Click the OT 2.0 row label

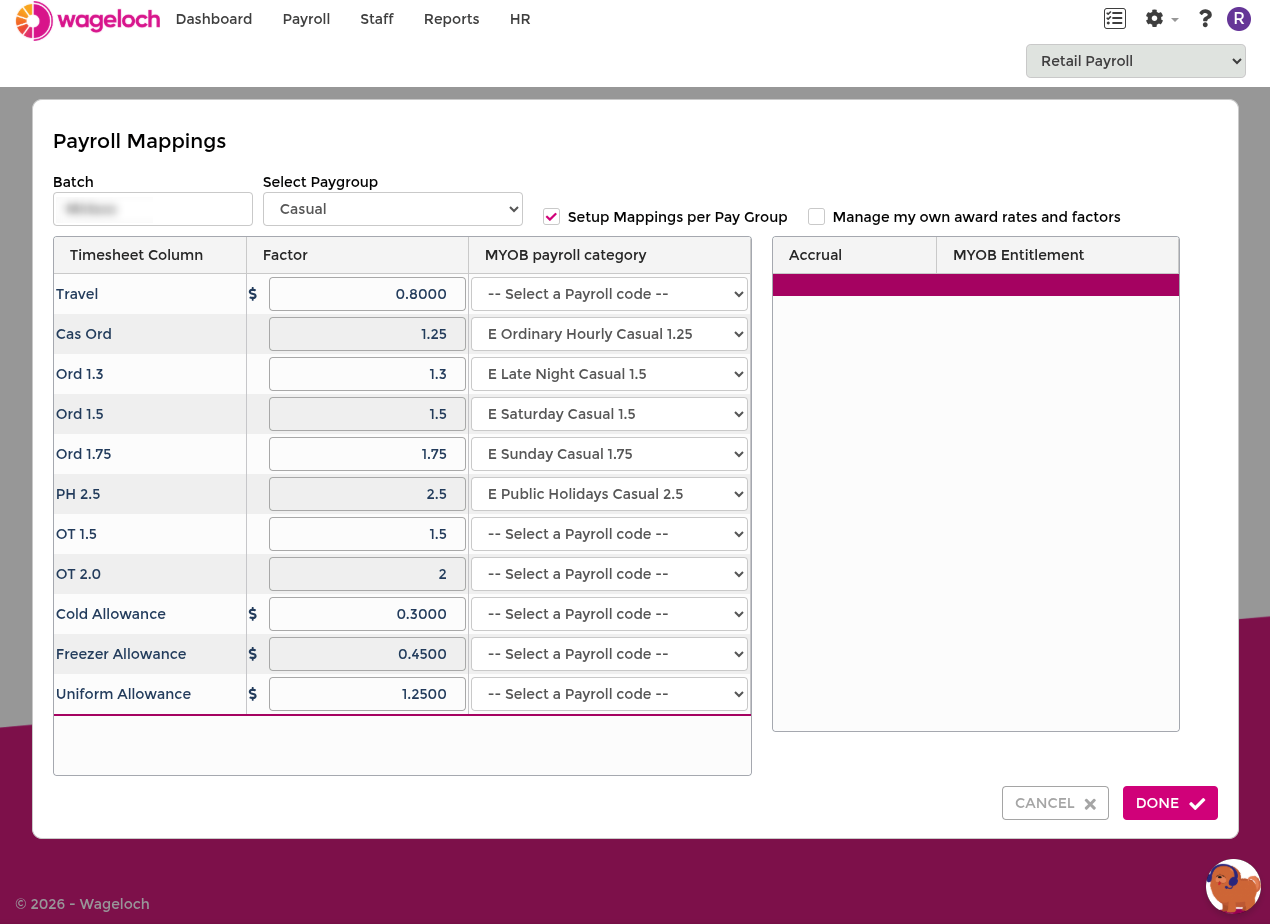(x=78, y=574)
